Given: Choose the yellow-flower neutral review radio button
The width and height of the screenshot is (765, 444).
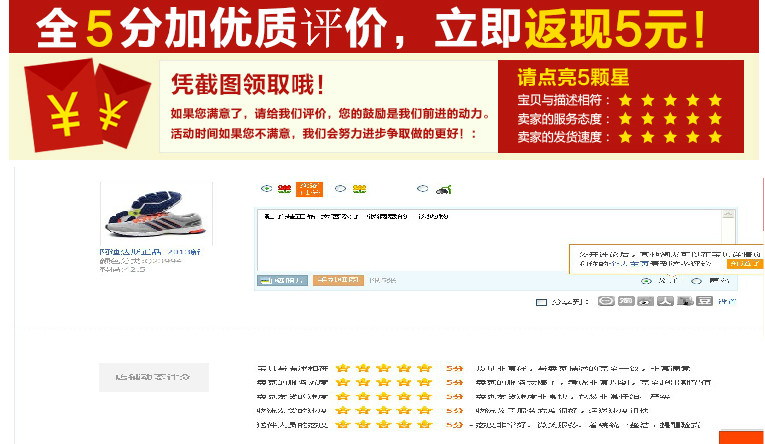Looking at the screenshot, I should click(x=340, y=188).
